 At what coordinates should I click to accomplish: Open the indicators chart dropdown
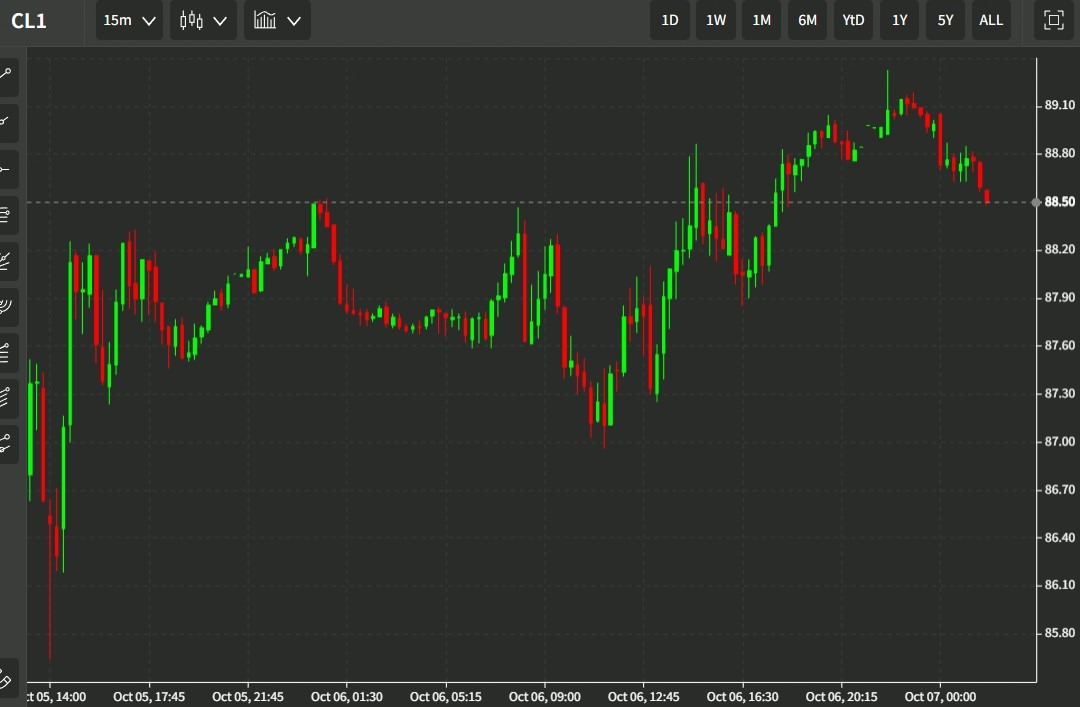(x=277, y=20)
